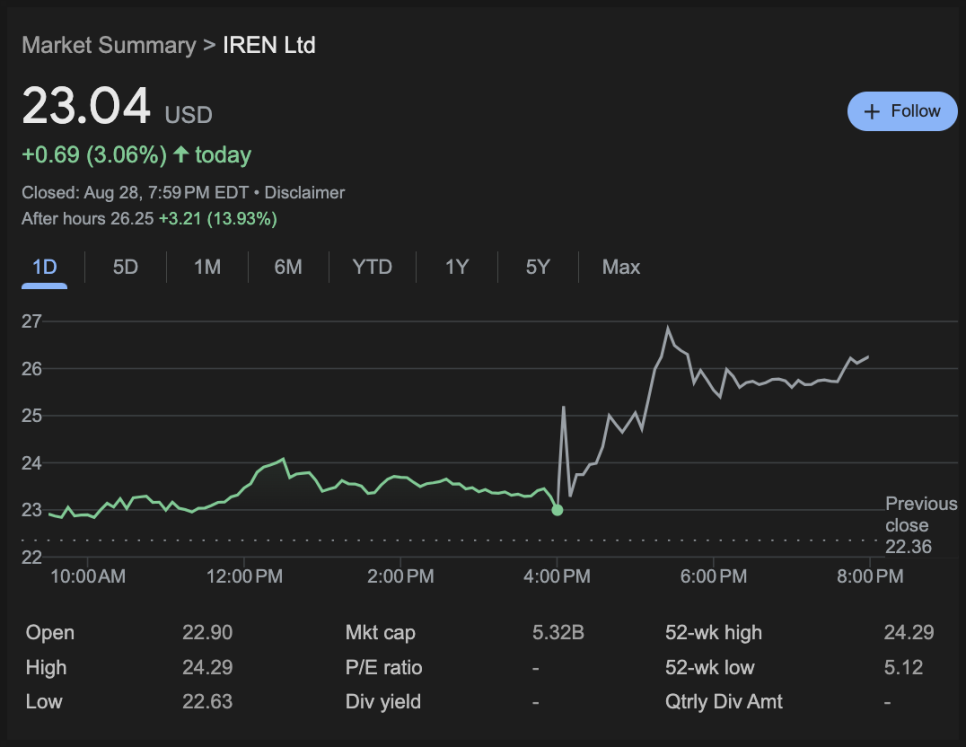Click the 23.04 price value

click(86, 106)
